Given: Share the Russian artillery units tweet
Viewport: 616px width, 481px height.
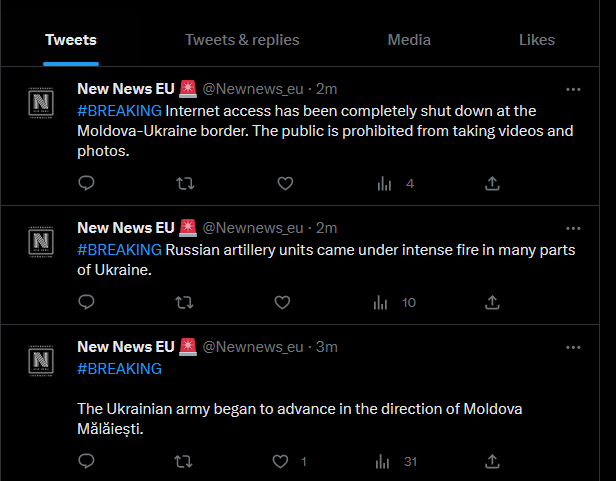Looking at the screenshot, I should pos(492,302).
